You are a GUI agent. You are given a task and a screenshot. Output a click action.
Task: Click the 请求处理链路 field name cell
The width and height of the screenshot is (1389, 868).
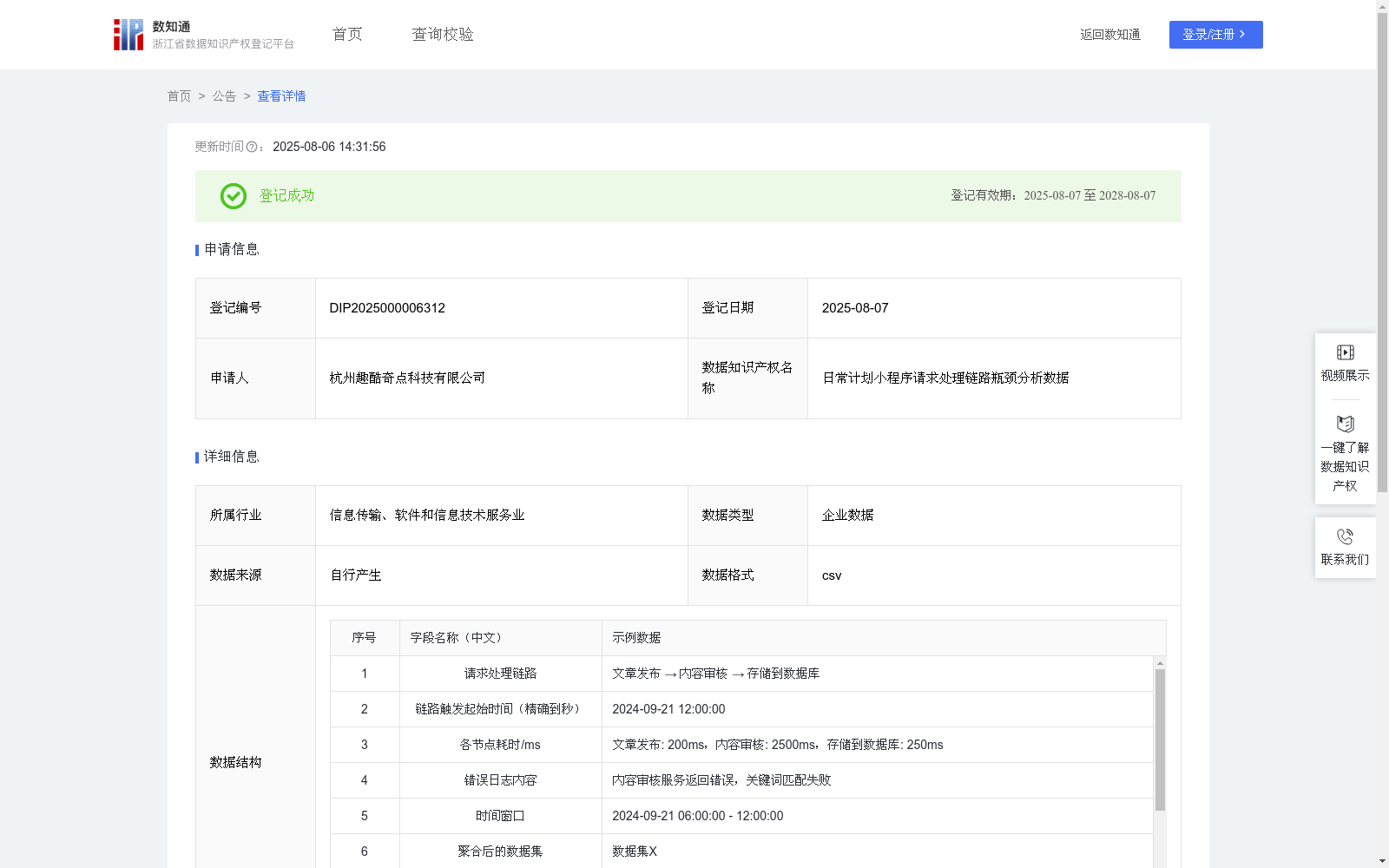(501, 674)
